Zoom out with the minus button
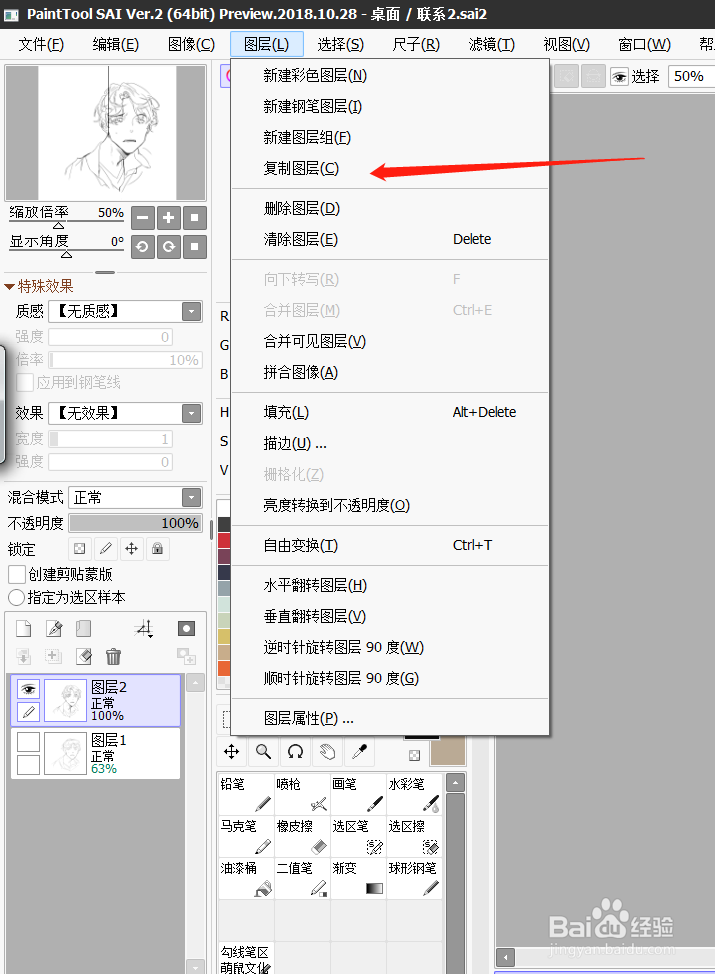The height and width of the screenshot is (974, 715). 142,218
